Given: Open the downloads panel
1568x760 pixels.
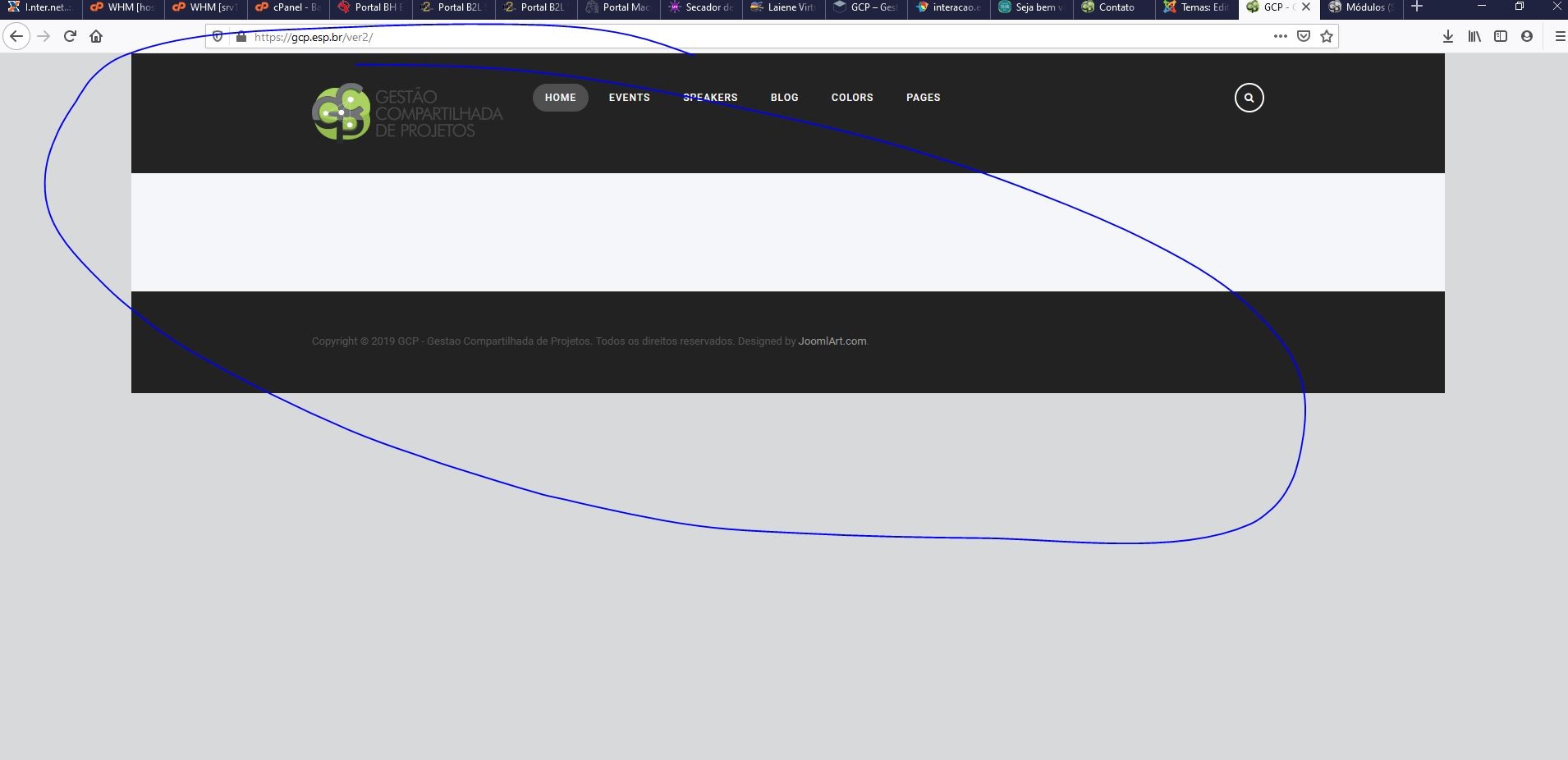Looking at the screenshot, I should (1448, 36).
